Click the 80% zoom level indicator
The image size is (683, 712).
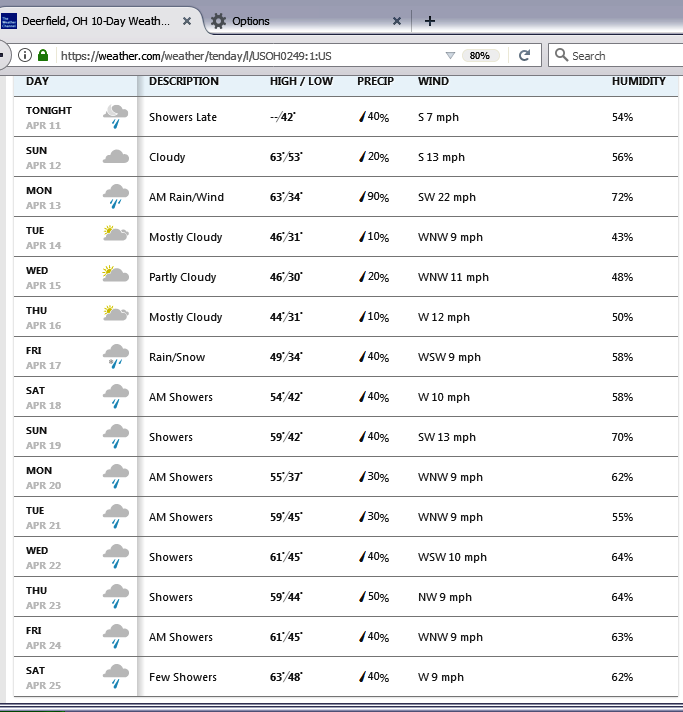pos(480,55)
